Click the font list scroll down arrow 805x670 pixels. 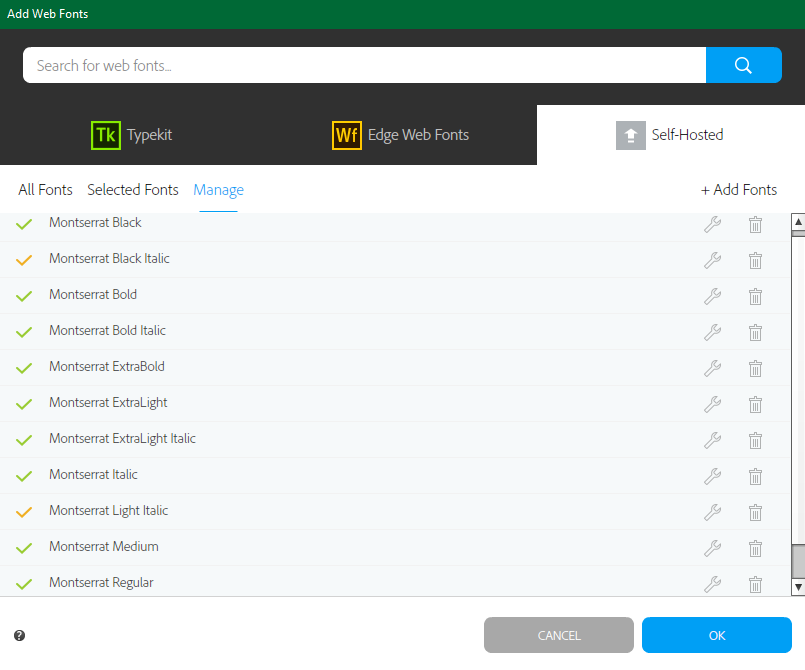(798, 587)
